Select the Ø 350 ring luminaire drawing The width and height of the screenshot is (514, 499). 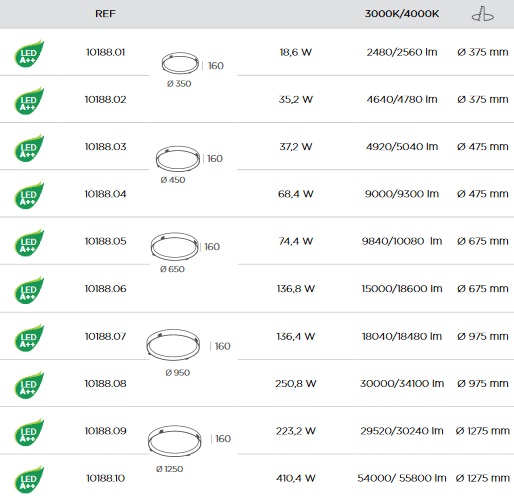180,63
